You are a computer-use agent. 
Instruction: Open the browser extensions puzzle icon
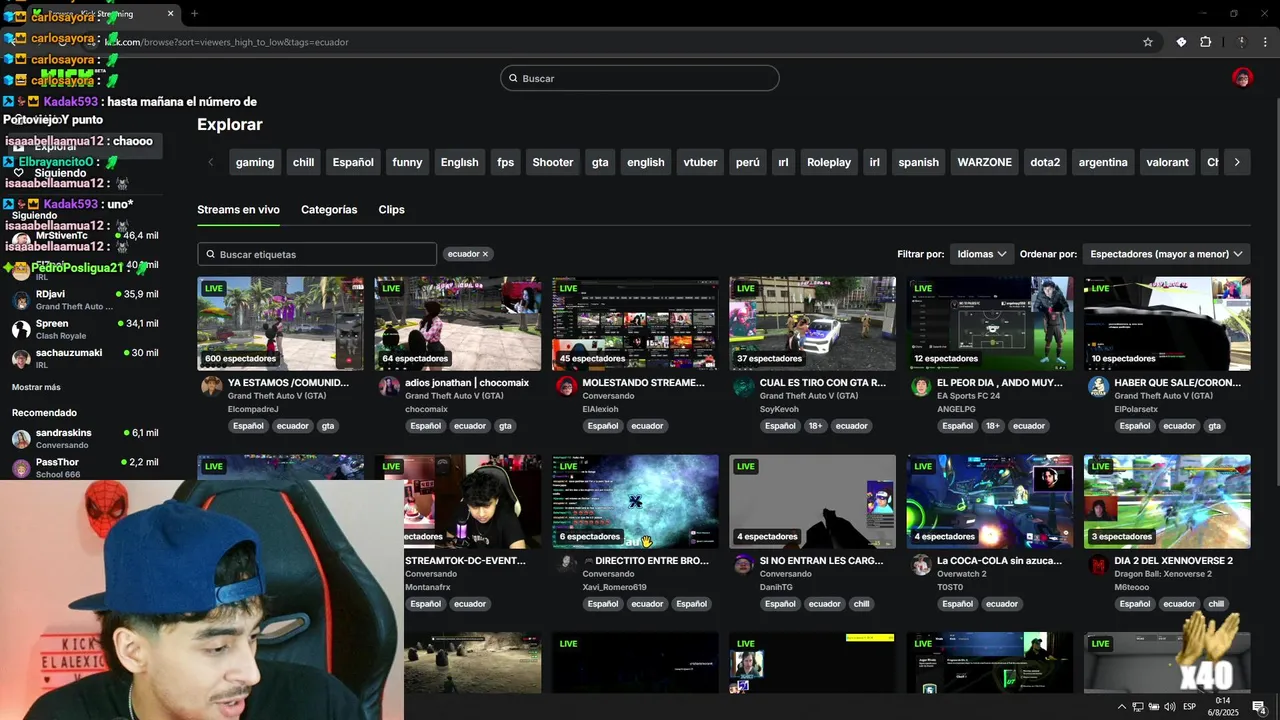(1205, 42)
